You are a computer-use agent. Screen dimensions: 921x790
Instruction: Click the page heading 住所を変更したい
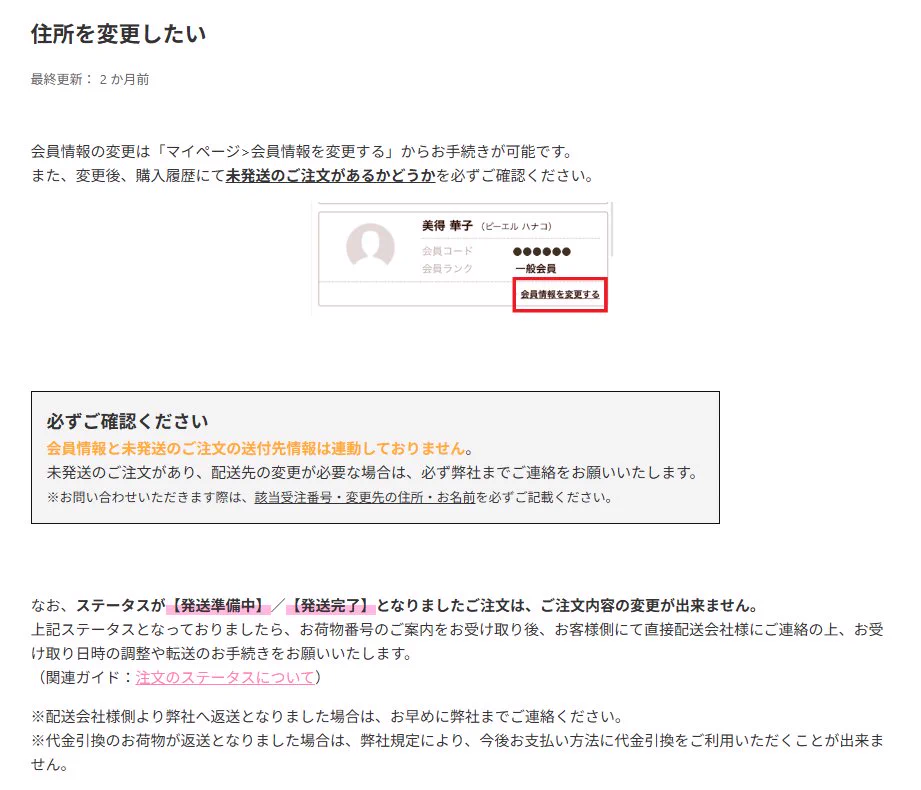pos(118,33)
